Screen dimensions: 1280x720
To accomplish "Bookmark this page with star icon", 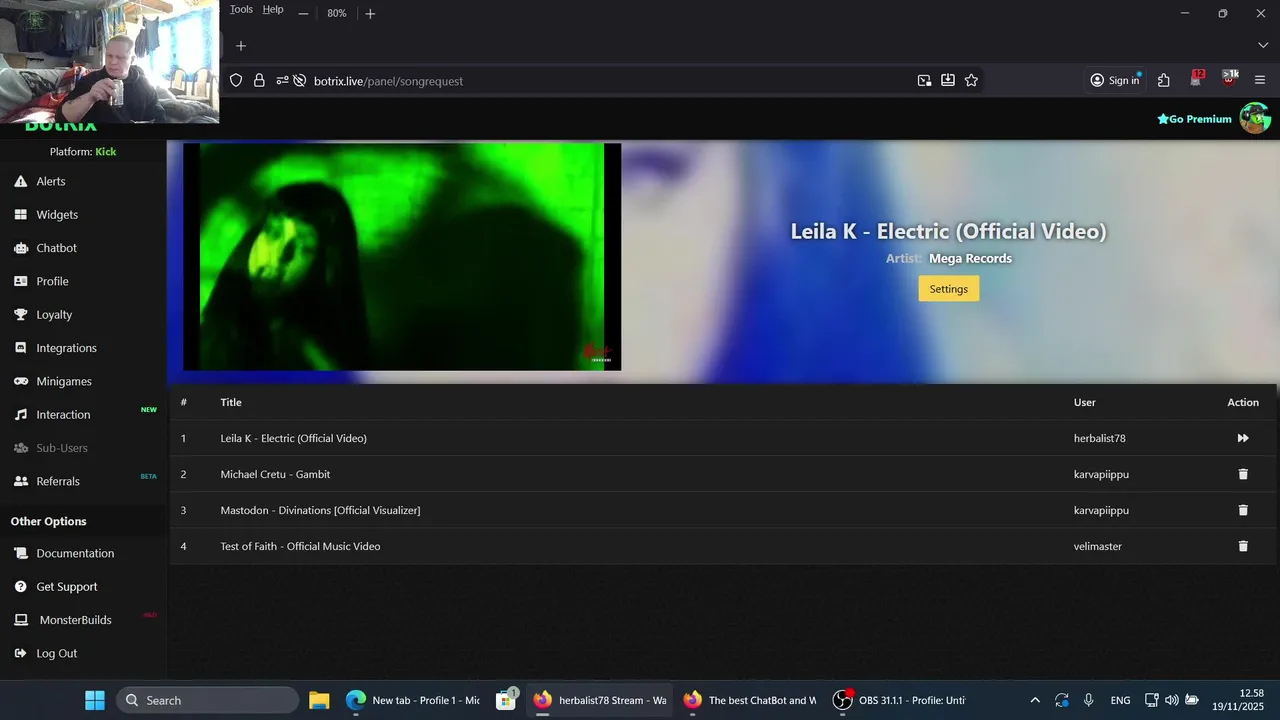I will (x=971, y=81).
